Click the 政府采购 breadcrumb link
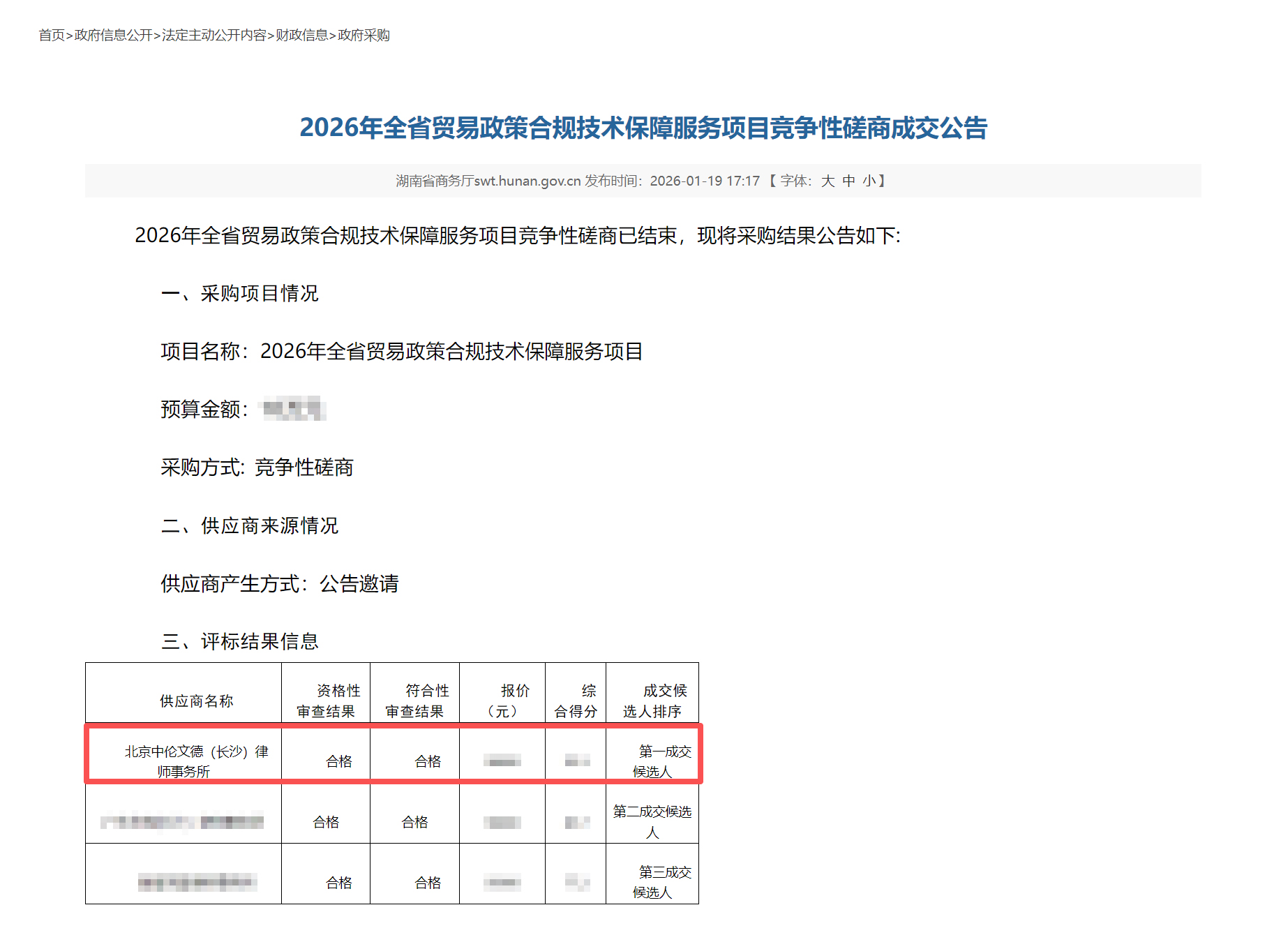This screenshot has height=942, width=1288. tap(364, 35)
